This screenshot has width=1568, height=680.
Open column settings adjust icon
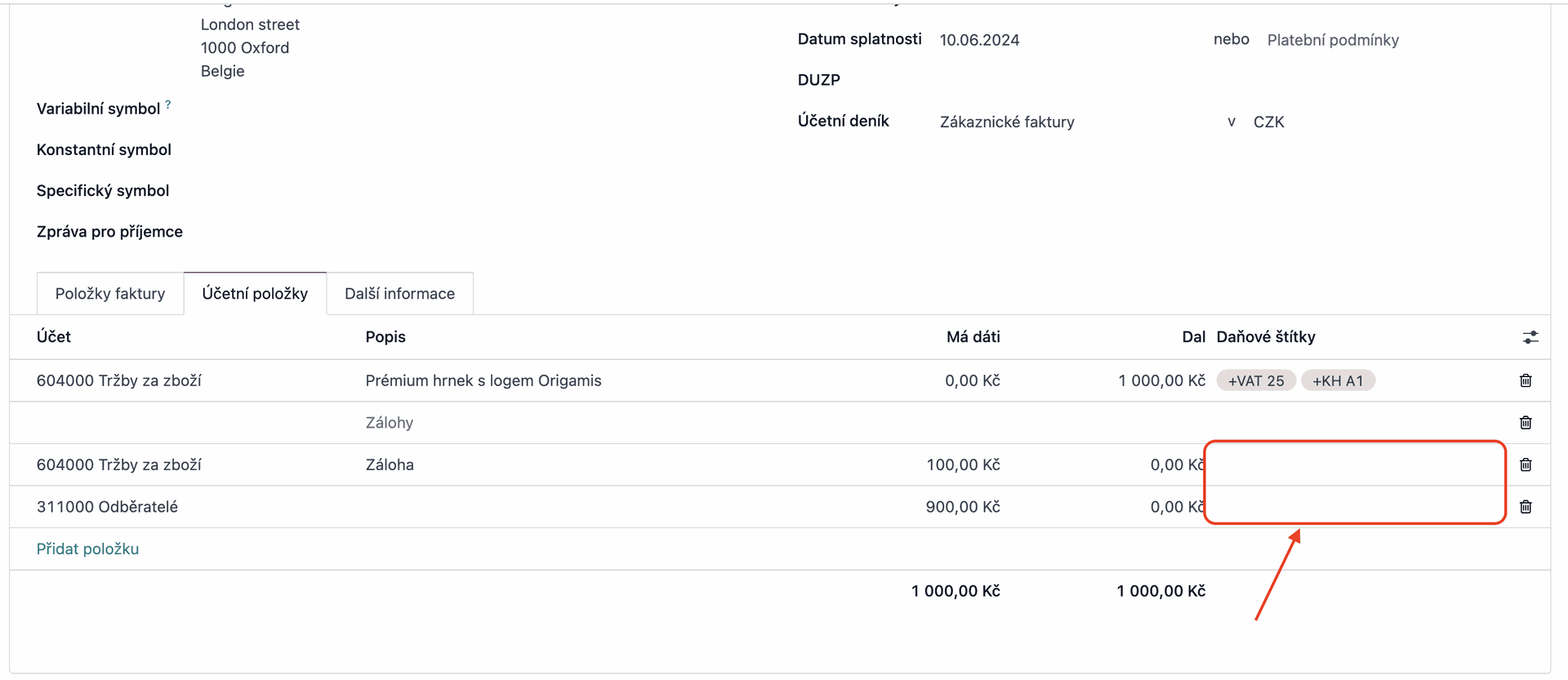coord(1530,337)
